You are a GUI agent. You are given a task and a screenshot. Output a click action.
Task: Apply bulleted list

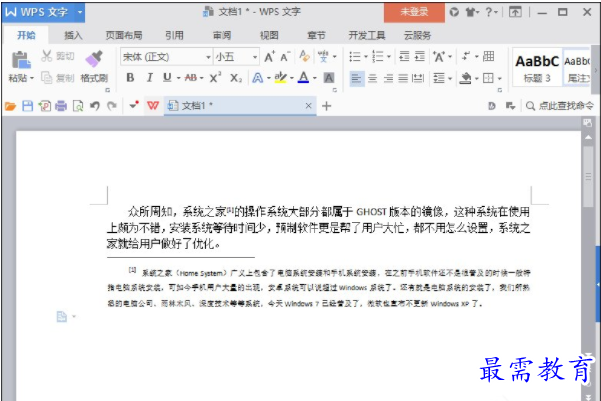(355, 57)
